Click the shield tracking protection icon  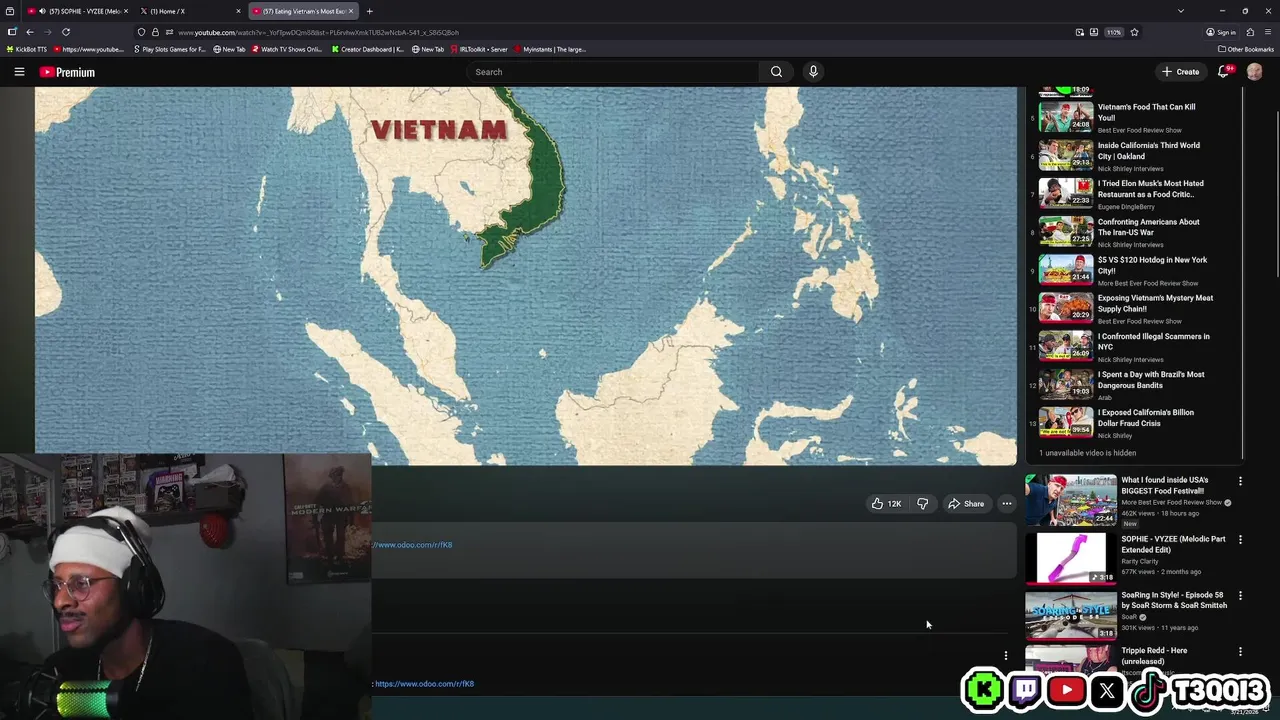point(142,32)
